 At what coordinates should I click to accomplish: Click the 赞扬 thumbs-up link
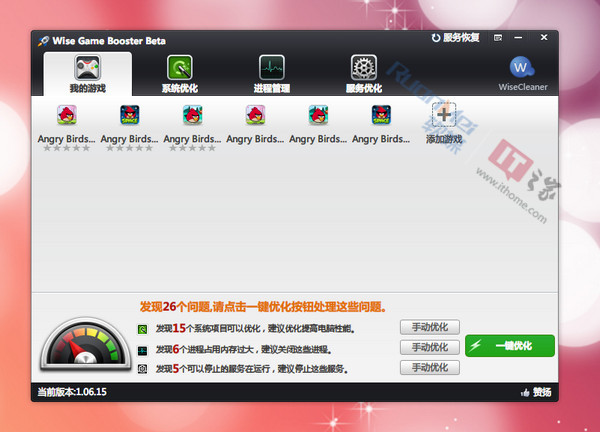point(536,391)
